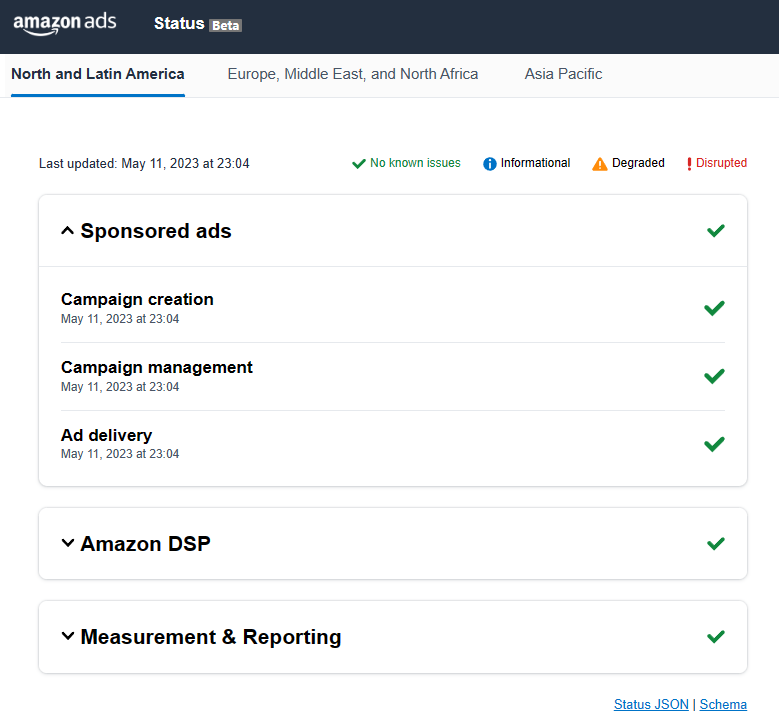Click the Last updated timestamp text

144,163
